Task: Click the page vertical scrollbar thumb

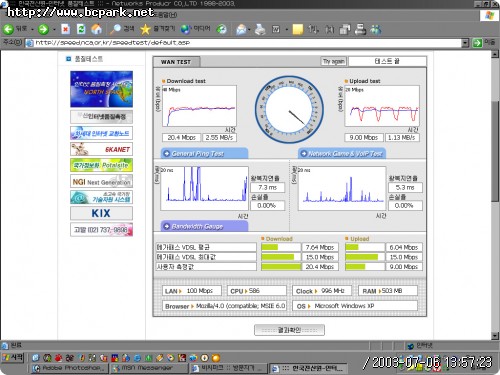Action: tap(495, 150)
